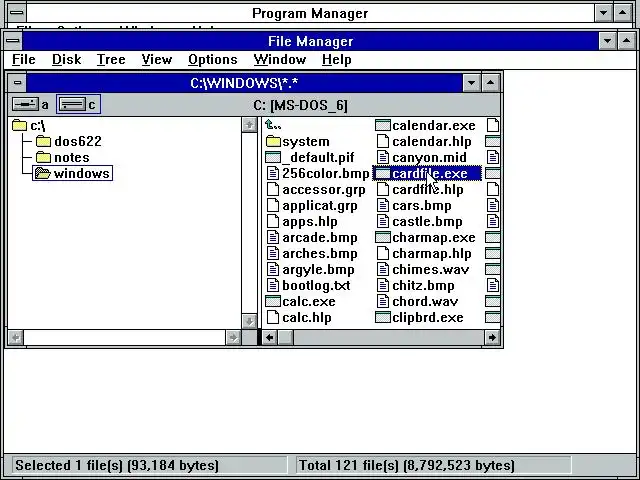The image size is (640, 480).
Task: Open the File menu
Action: pyautogui.click(x=23, y=60)
